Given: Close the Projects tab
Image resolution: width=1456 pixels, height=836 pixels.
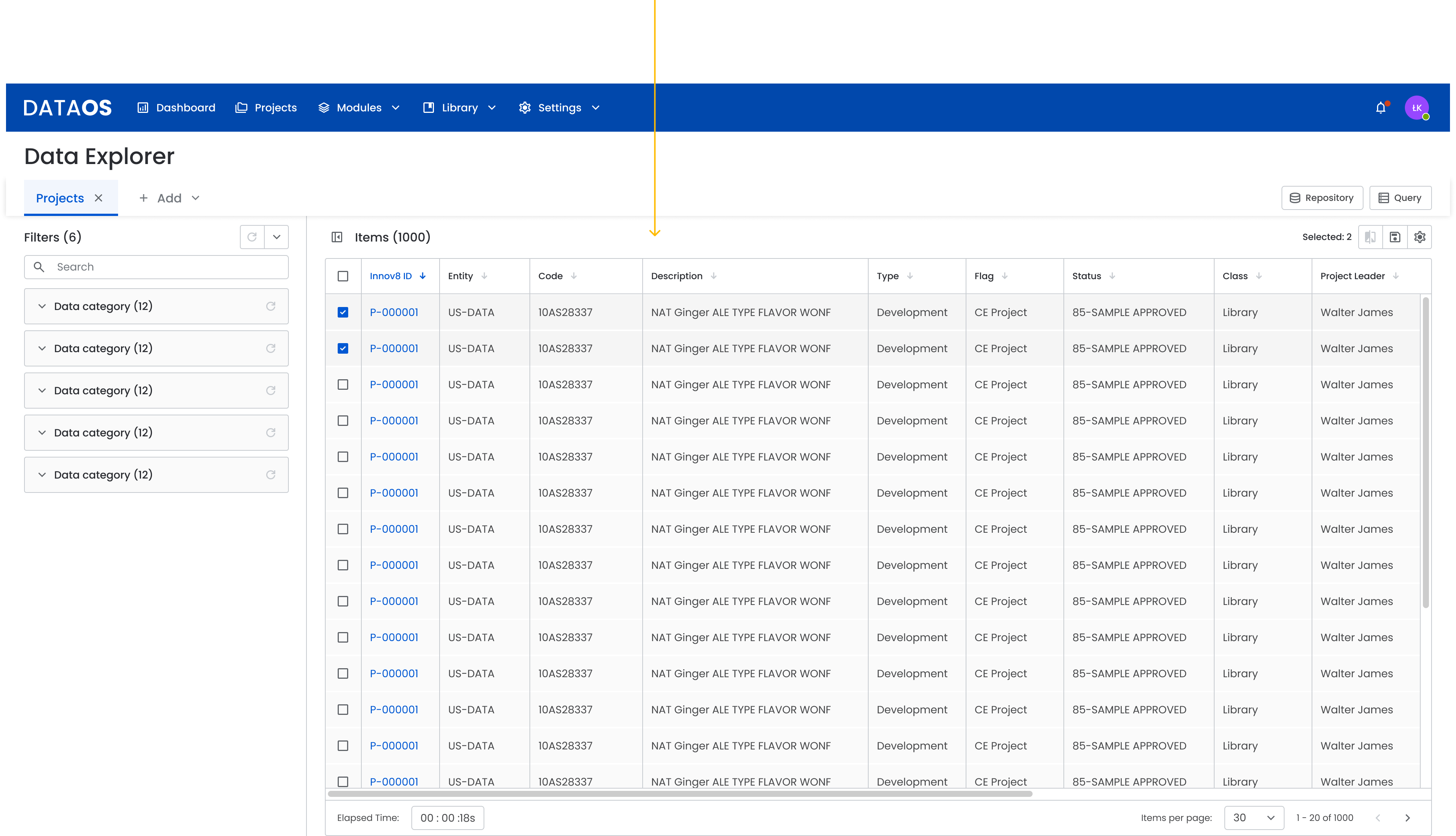Looking at the screenshot, I should 99,198.
